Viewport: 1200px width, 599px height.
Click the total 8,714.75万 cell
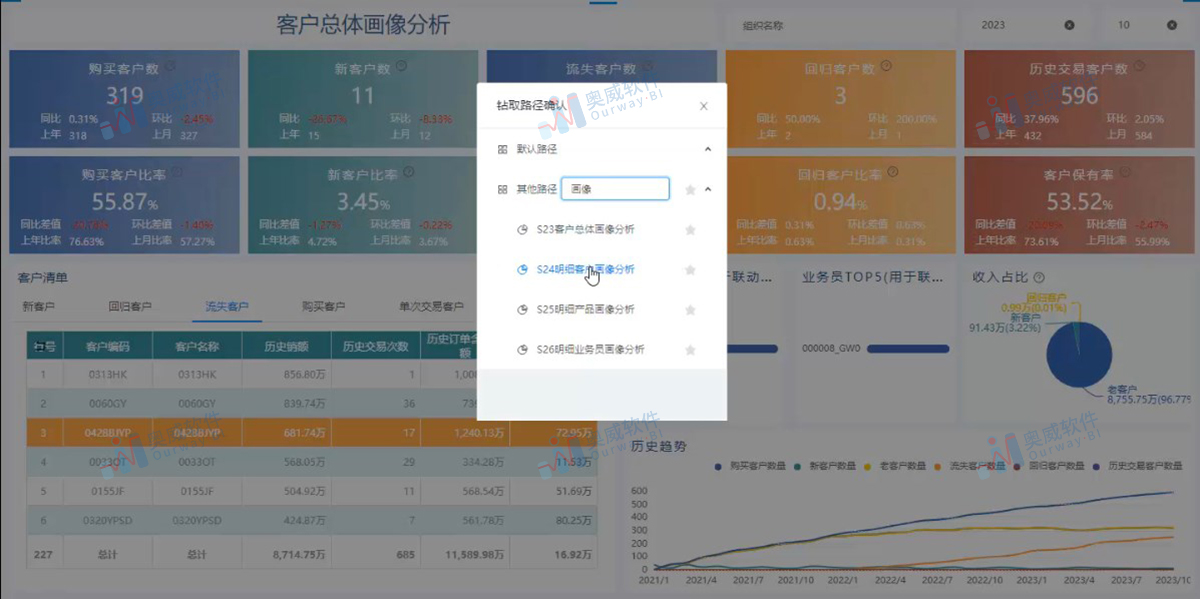point(286,552)
